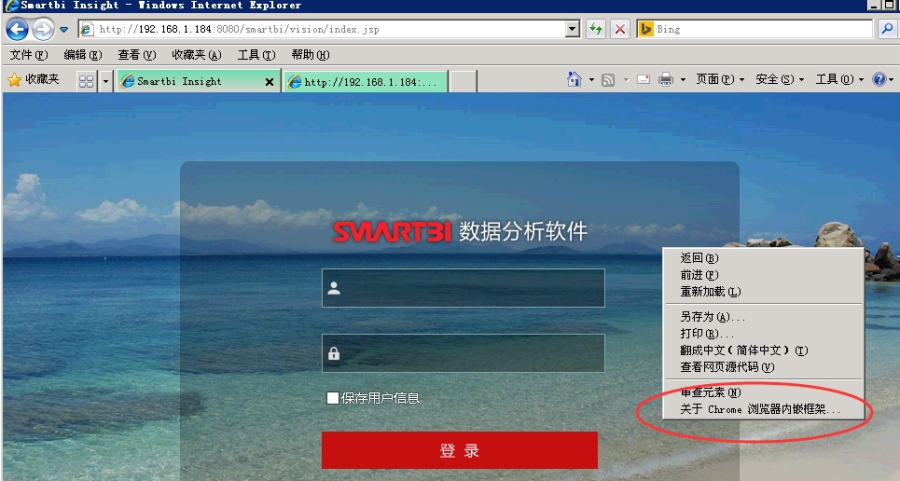900x481 pixels.
Task: Click the Print icon in command bar
Action: click(x=666, y=80)
